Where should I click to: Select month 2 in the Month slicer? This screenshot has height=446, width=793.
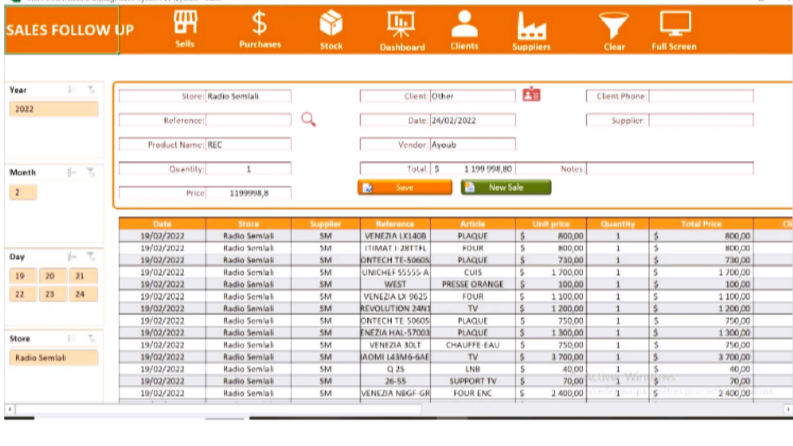23,192
